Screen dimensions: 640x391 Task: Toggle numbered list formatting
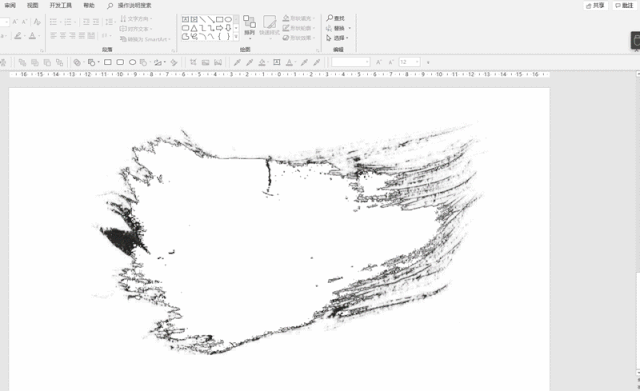(68, 22)
